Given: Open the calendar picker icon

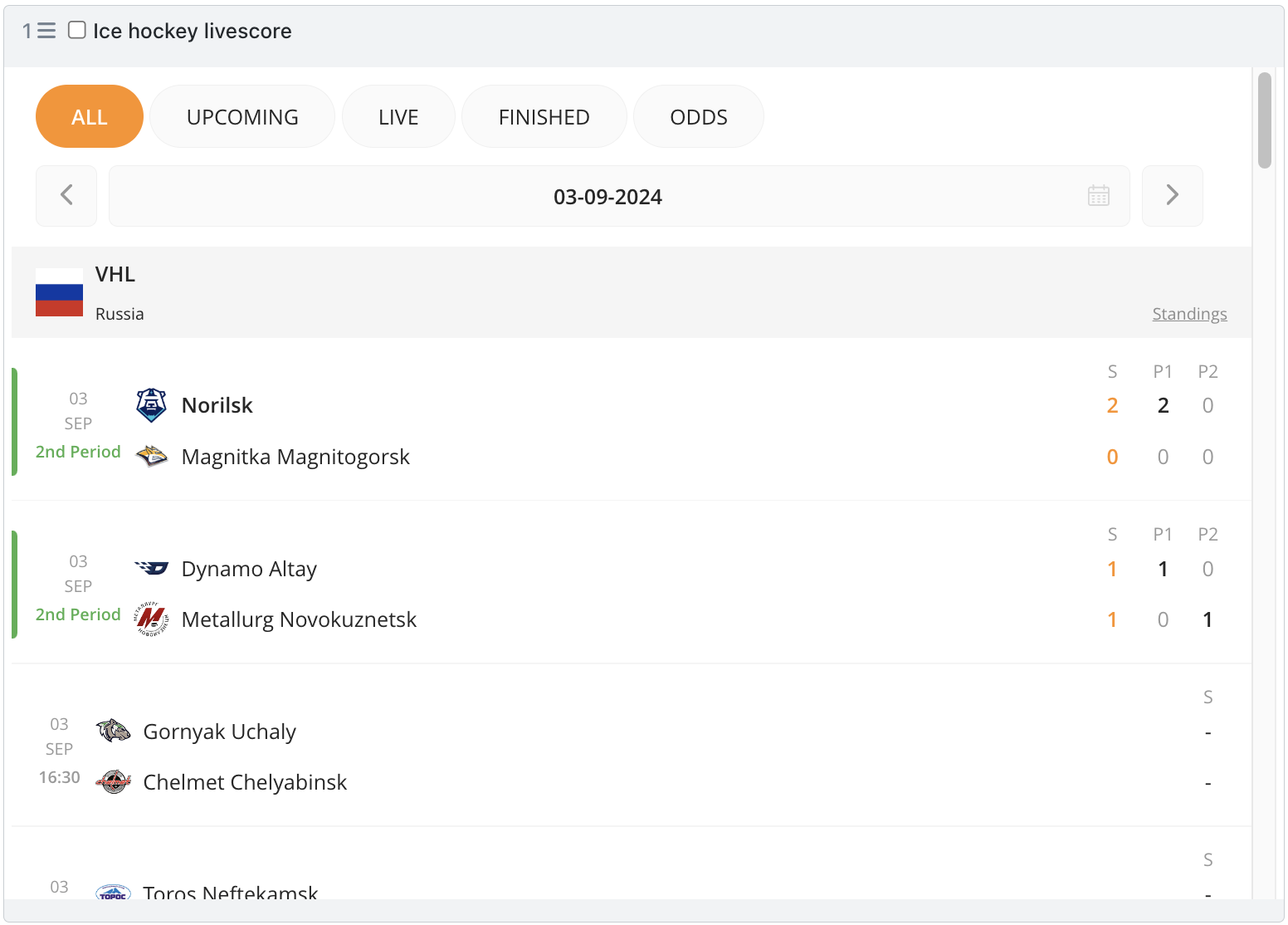Looking at the screenshot, I should 1099,196.
